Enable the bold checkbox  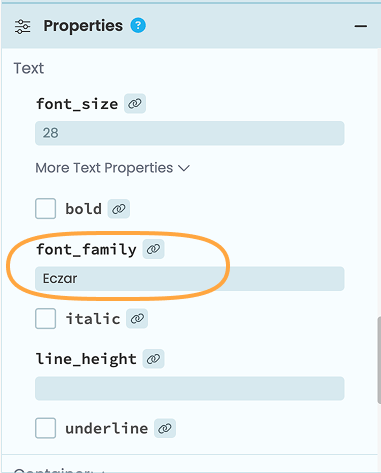(45, 209)
